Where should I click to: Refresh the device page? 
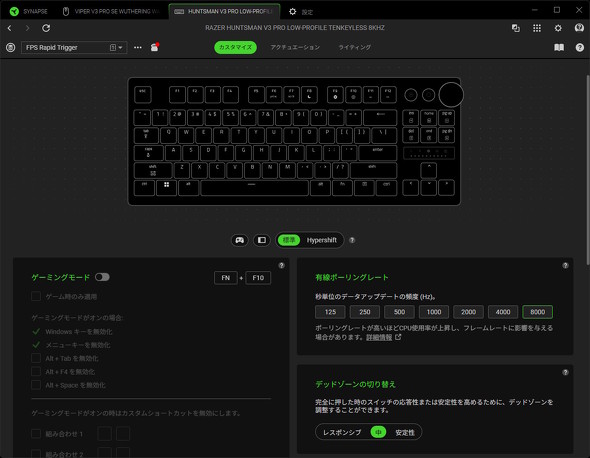point(46,28)
